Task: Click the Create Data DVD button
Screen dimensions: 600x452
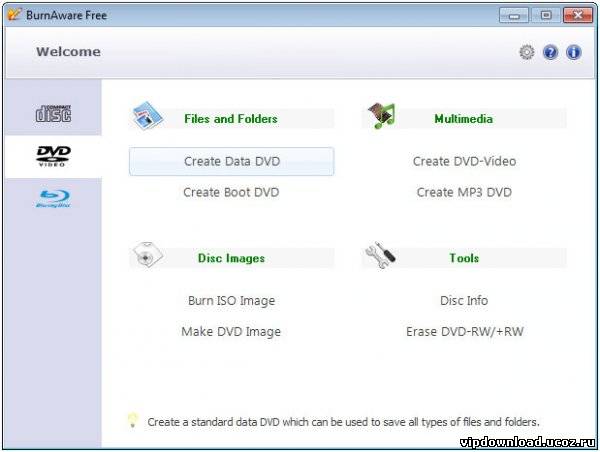Action: pyautogui.click(x=232, y=162)
